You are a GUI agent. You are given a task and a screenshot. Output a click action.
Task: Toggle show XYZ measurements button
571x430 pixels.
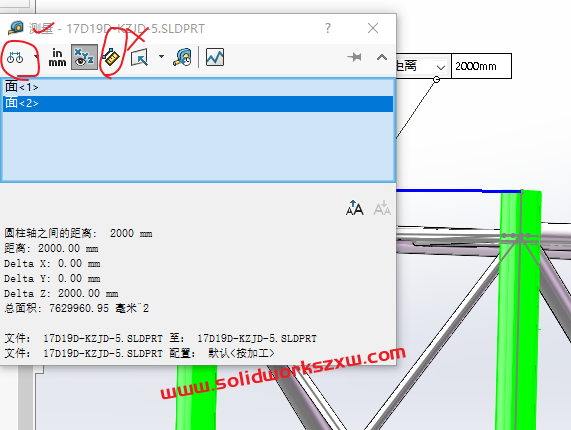[84, 57]
